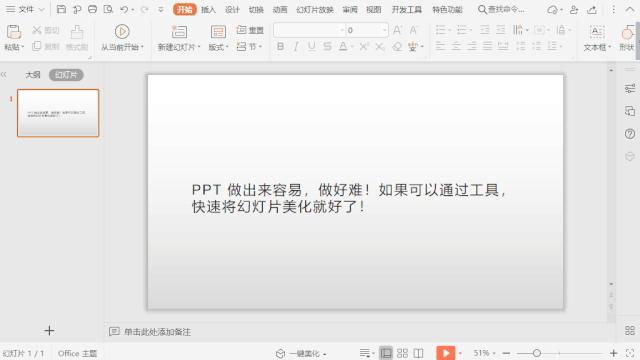Open the 审阅 ribbon tab

tap(350, 9)
